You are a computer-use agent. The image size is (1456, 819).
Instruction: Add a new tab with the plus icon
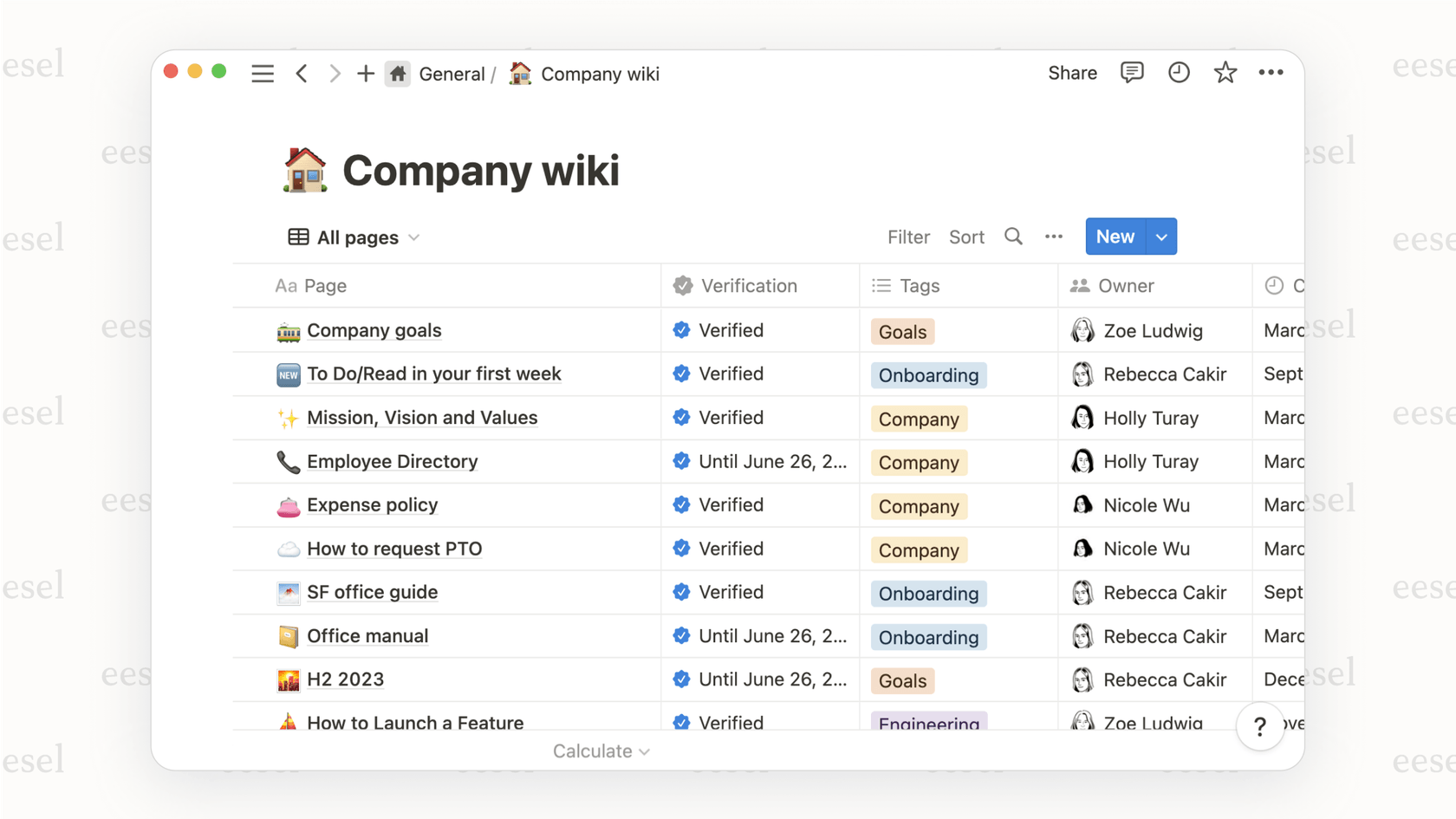tap(365, 74)
